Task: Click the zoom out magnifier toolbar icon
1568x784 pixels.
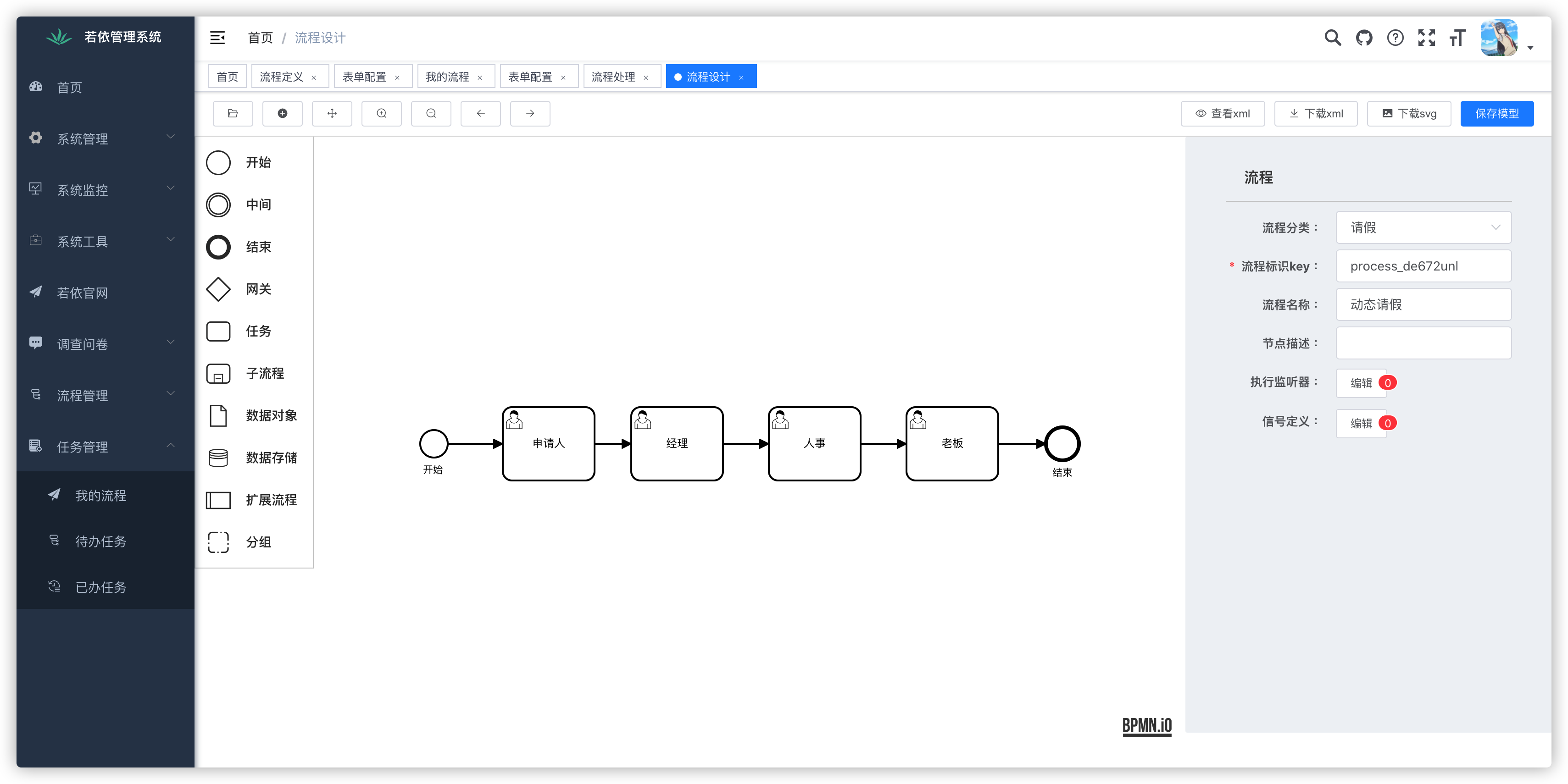Action: click(431, 114)
